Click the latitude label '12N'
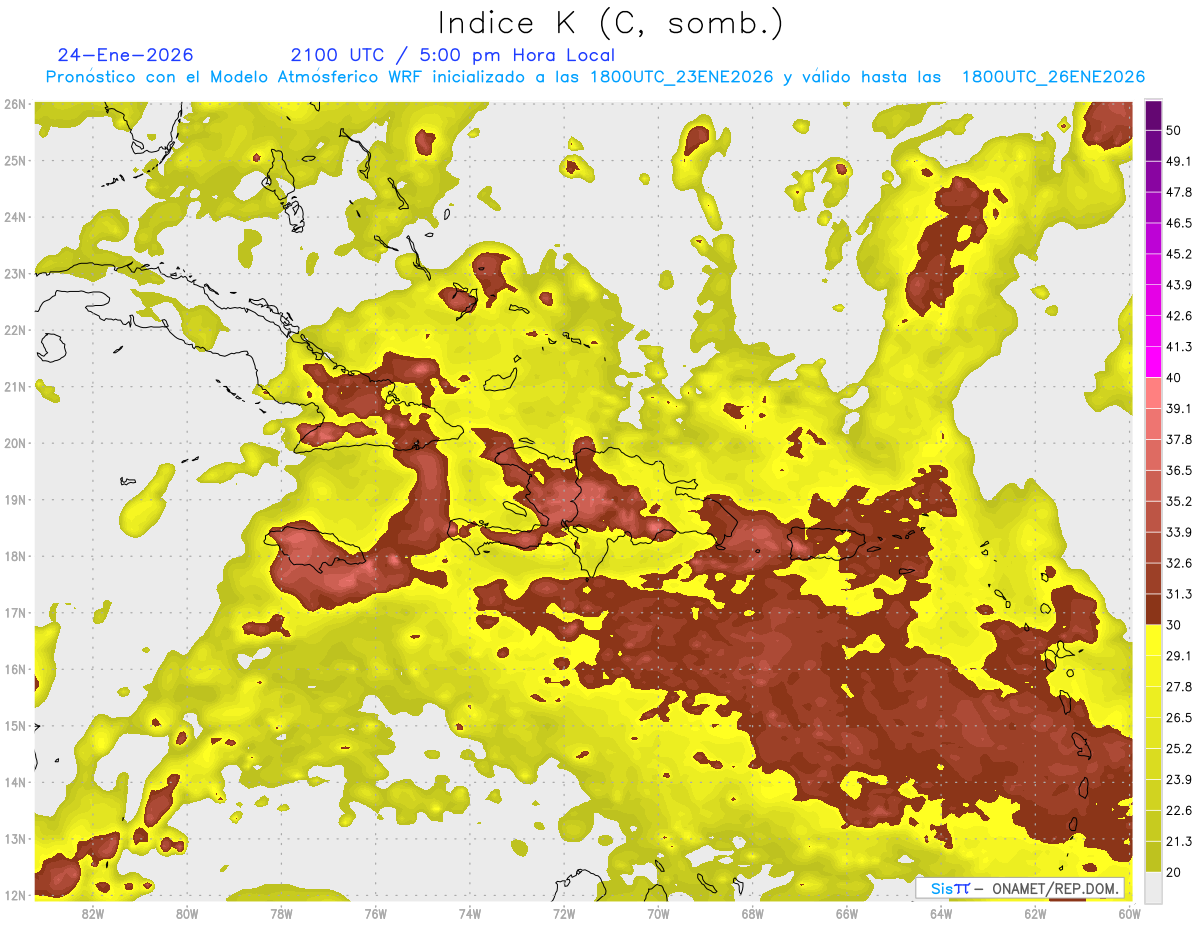Image resolution: width=1200 pixels, height=927 pixels. [x=14, y=895]
